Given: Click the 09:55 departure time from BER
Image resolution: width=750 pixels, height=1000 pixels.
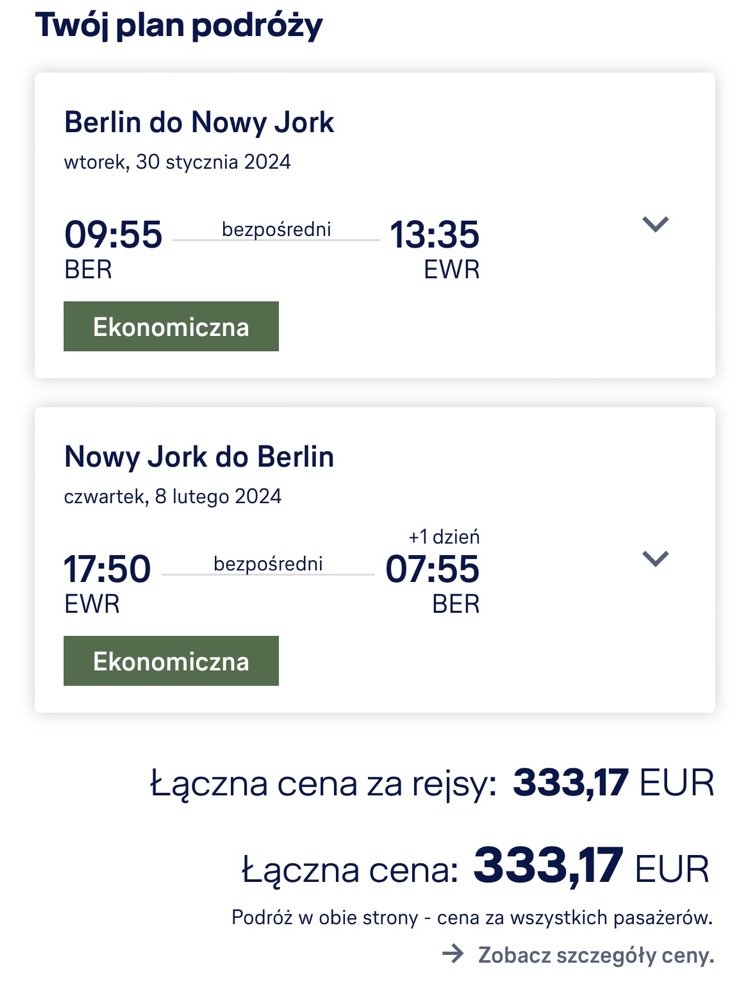Looking at the screenshot, I should pyautogui.click(x=114, y=234).
